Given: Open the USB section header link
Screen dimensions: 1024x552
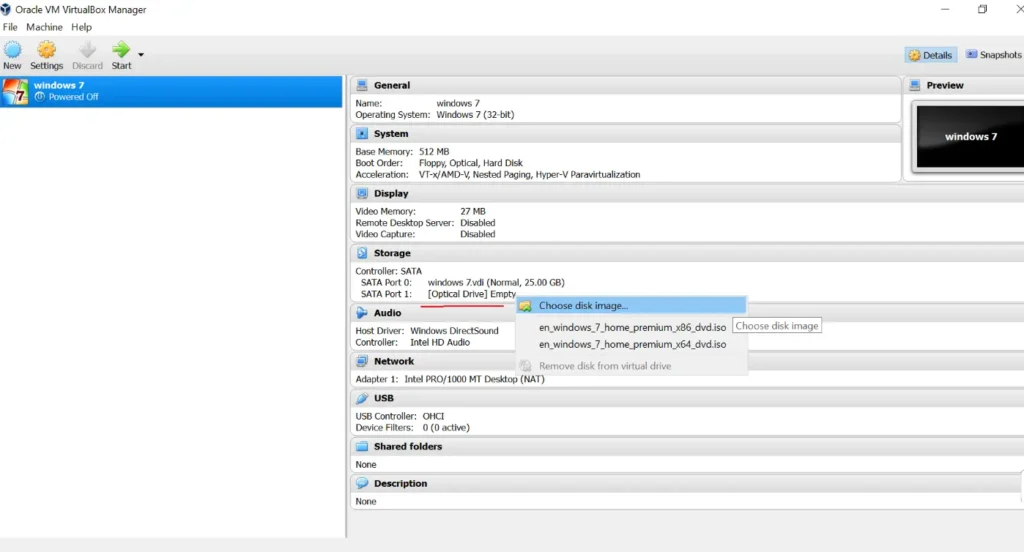Looking at the screenshot, I should tap(384, 398).
